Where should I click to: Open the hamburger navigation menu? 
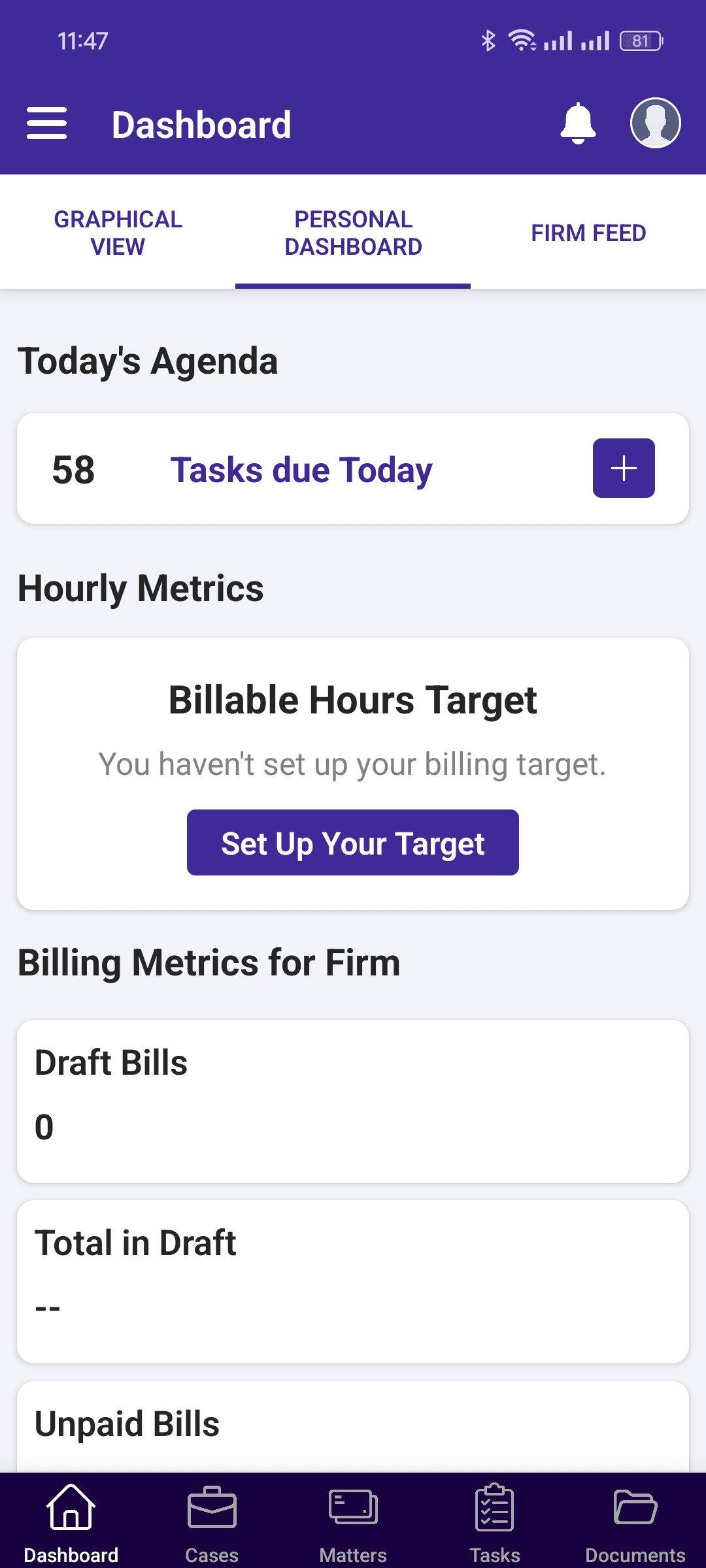46,123
